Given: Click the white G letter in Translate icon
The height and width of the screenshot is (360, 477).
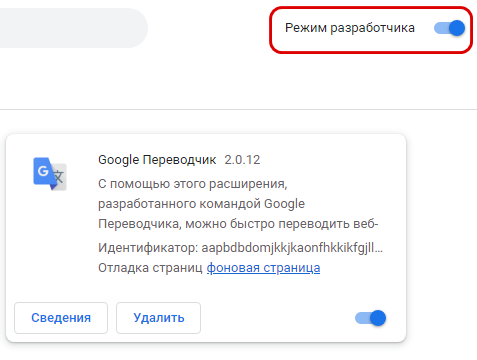Looking at the screenshot, I should tap(43, 171).
